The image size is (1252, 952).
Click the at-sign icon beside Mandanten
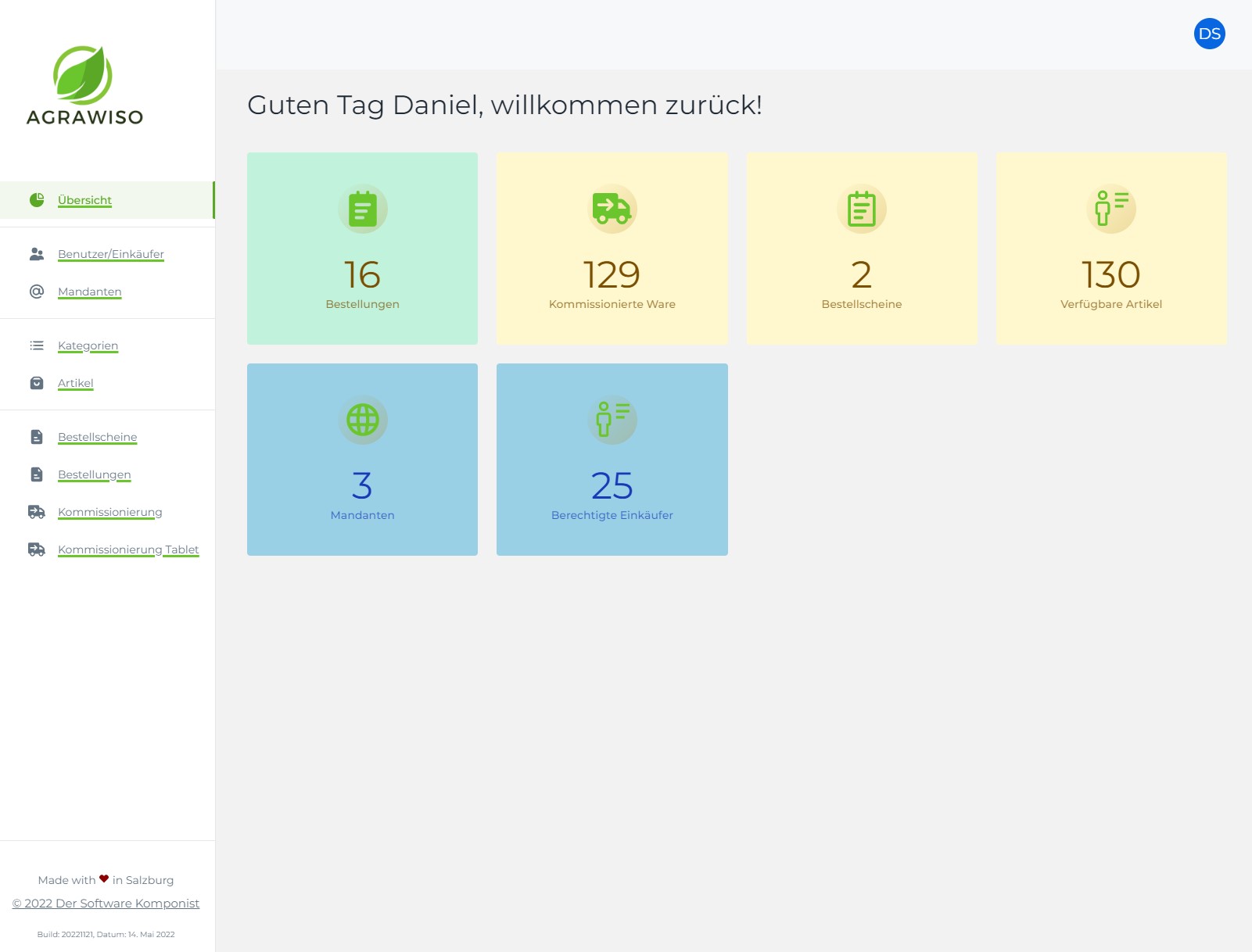point(37,291)
